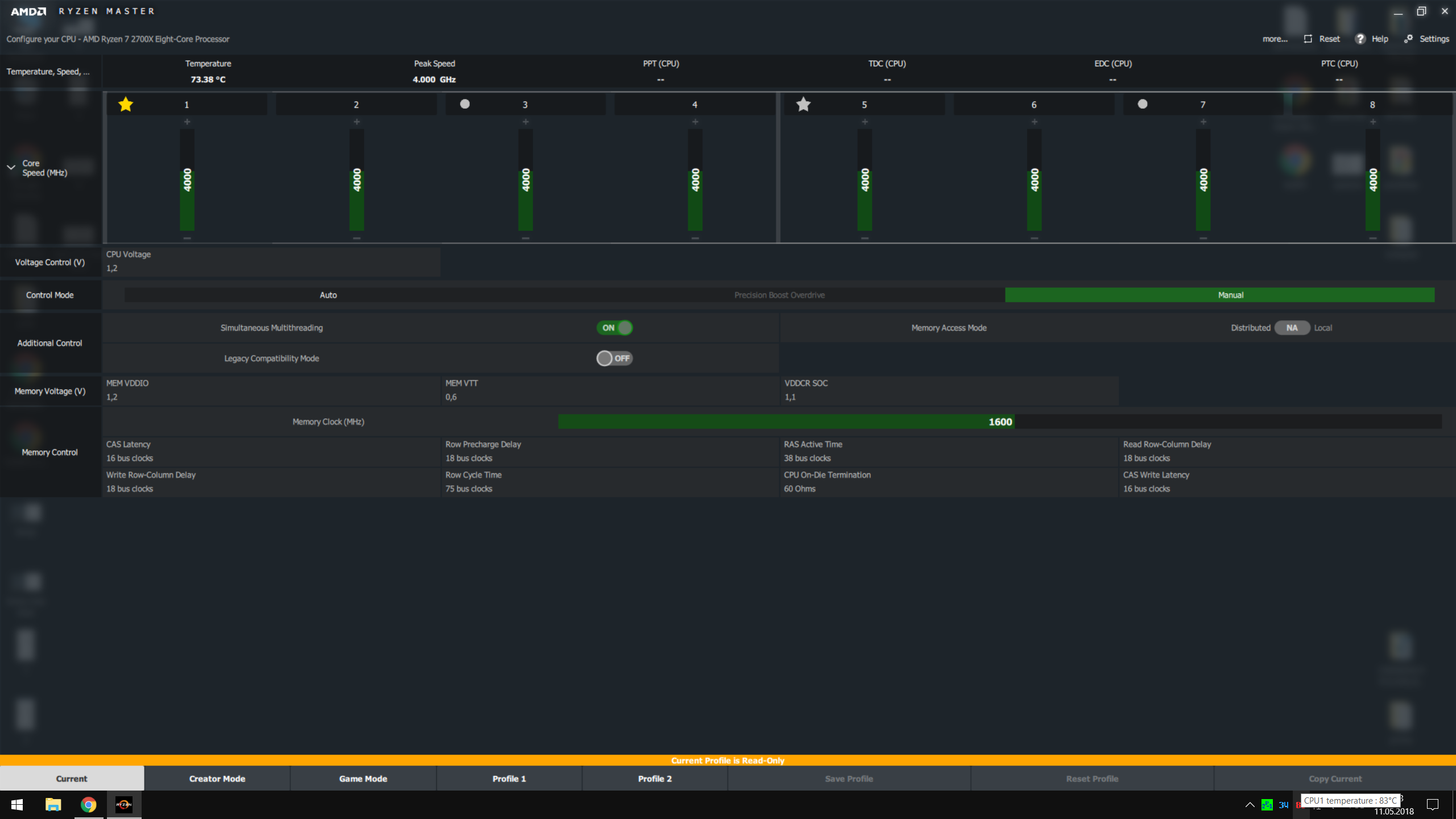Switch to Profile 2 tab
This screenshot has height=819, width=1456.
[x=655, y=779]
